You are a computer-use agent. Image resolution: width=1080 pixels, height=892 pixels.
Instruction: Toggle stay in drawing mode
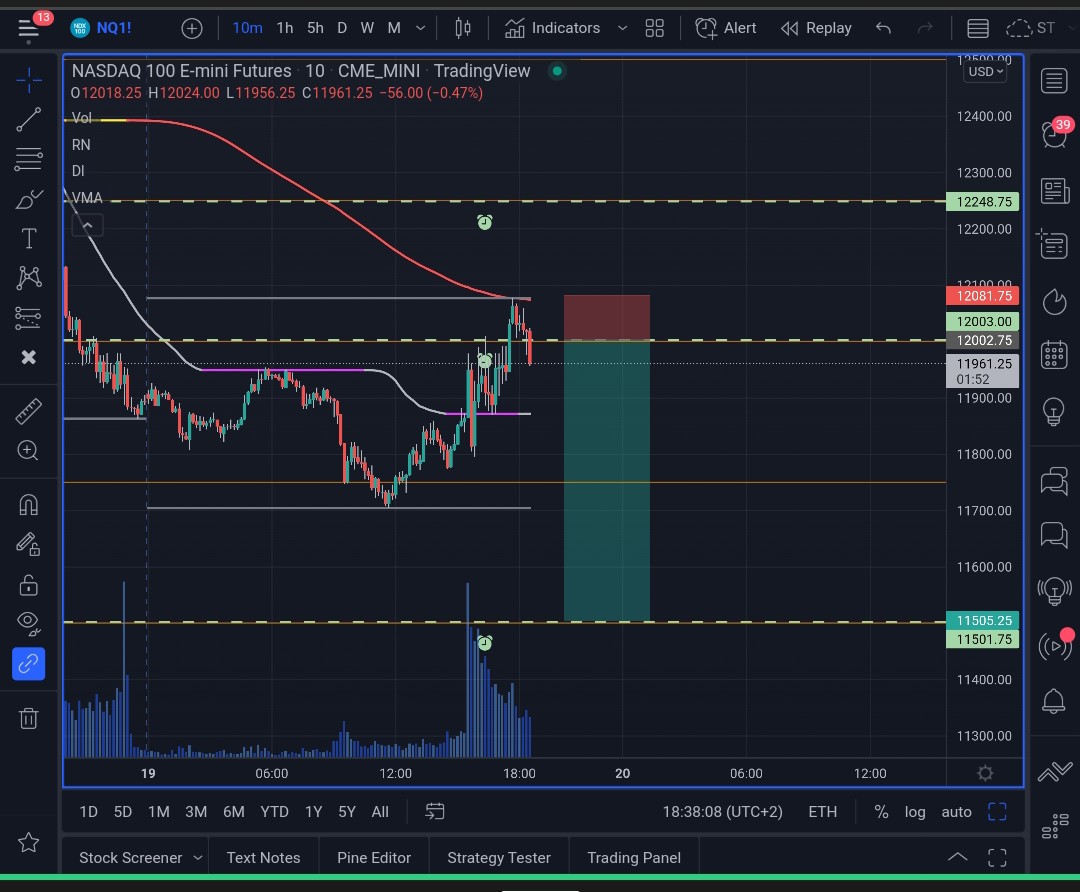coord(28,545)
